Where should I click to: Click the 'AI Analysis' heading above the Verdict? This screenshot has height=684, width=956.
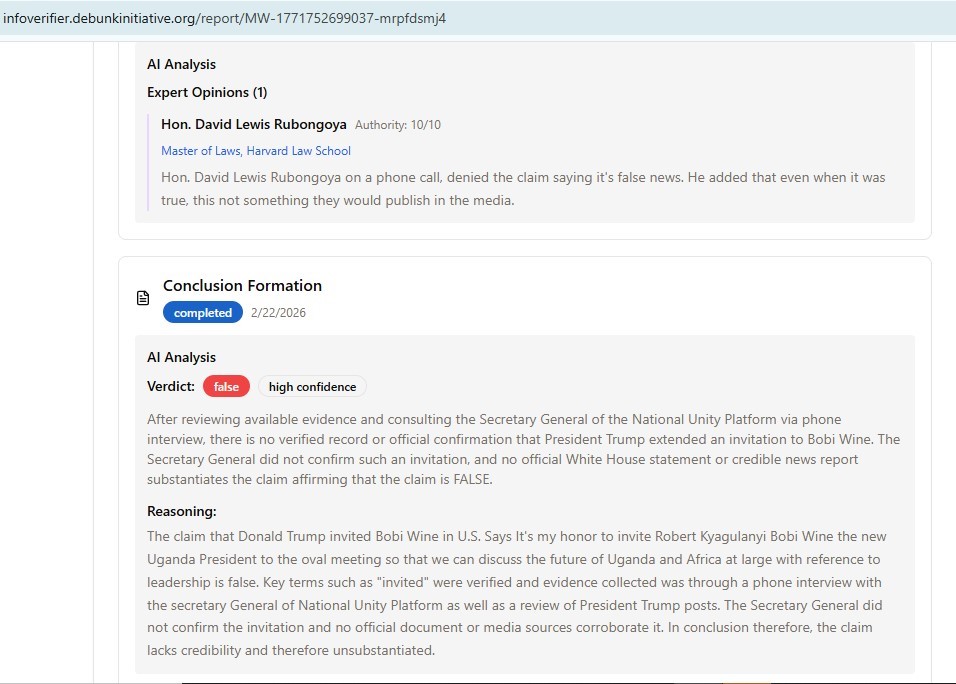[x=181, y=357]
